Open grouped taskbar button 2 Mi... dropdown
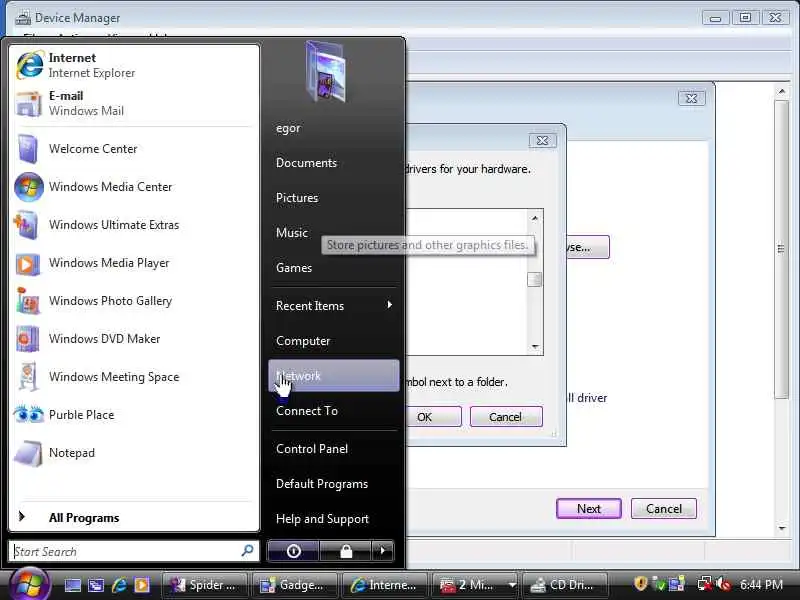 [x=512, y=585]
